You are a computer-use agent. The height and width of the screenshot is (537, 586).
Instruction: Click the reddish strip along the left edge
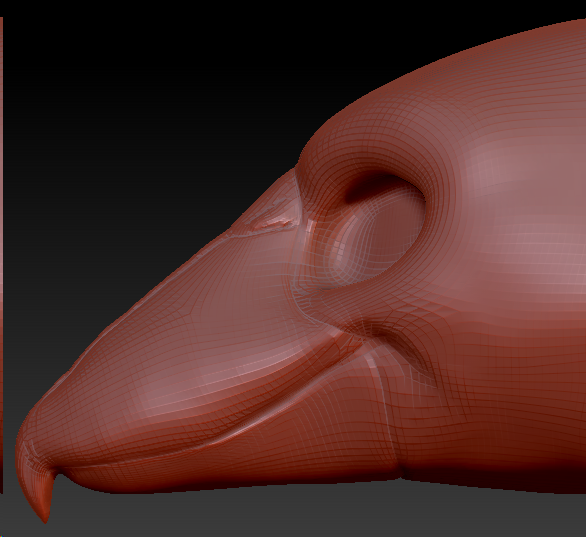[x=1, y=254]
